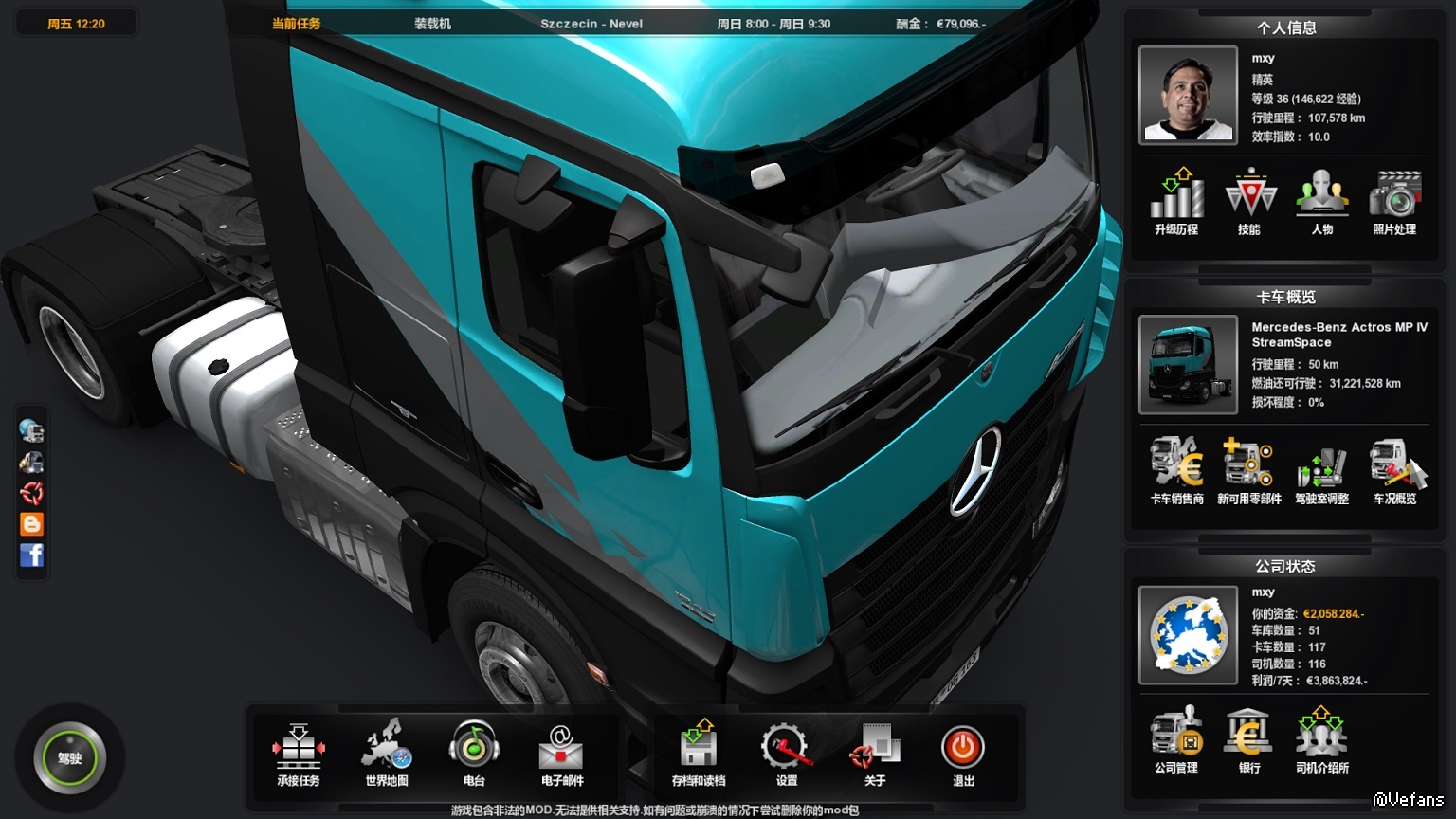Click the company logo with Europe map

click(x=1188, y=634)
